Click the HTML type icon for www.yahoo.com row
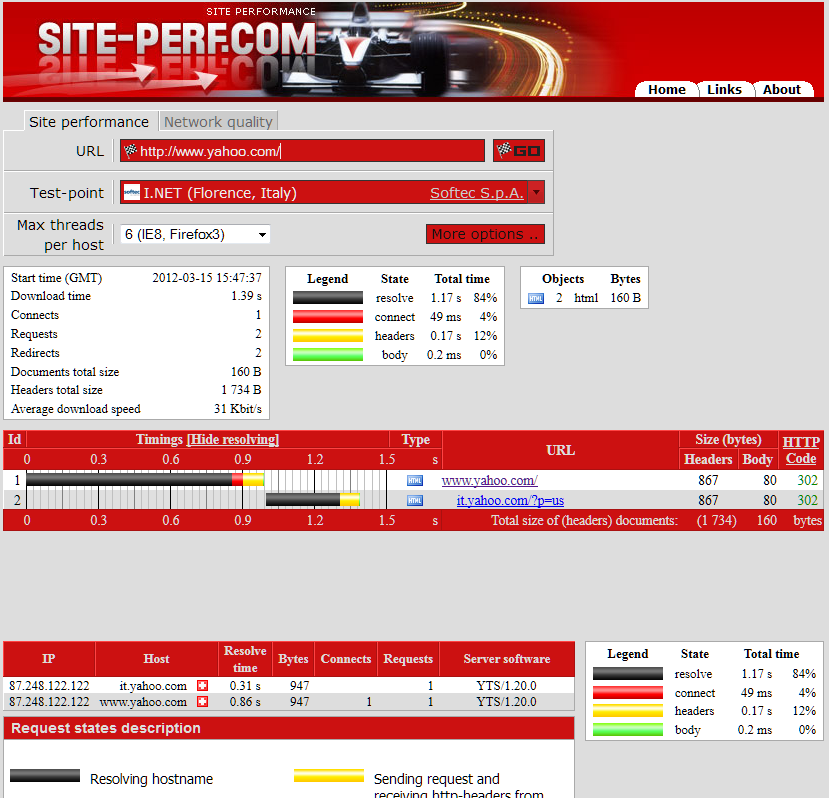Image resolution: width=829 pixels, height=798 pixels. click(414, 480)
